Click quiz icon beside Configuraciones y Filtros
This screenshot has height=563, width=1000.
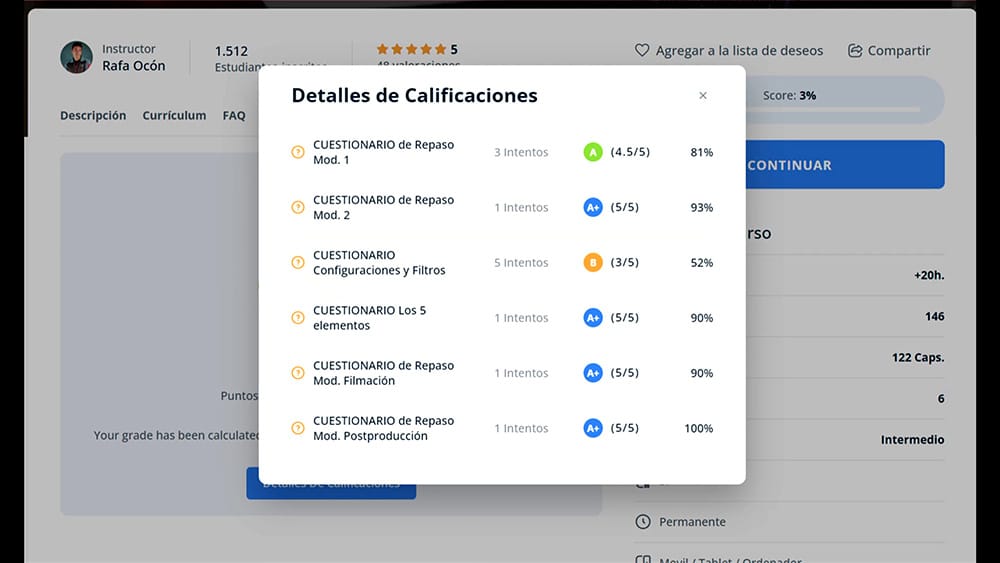click(x=298, y=263)
